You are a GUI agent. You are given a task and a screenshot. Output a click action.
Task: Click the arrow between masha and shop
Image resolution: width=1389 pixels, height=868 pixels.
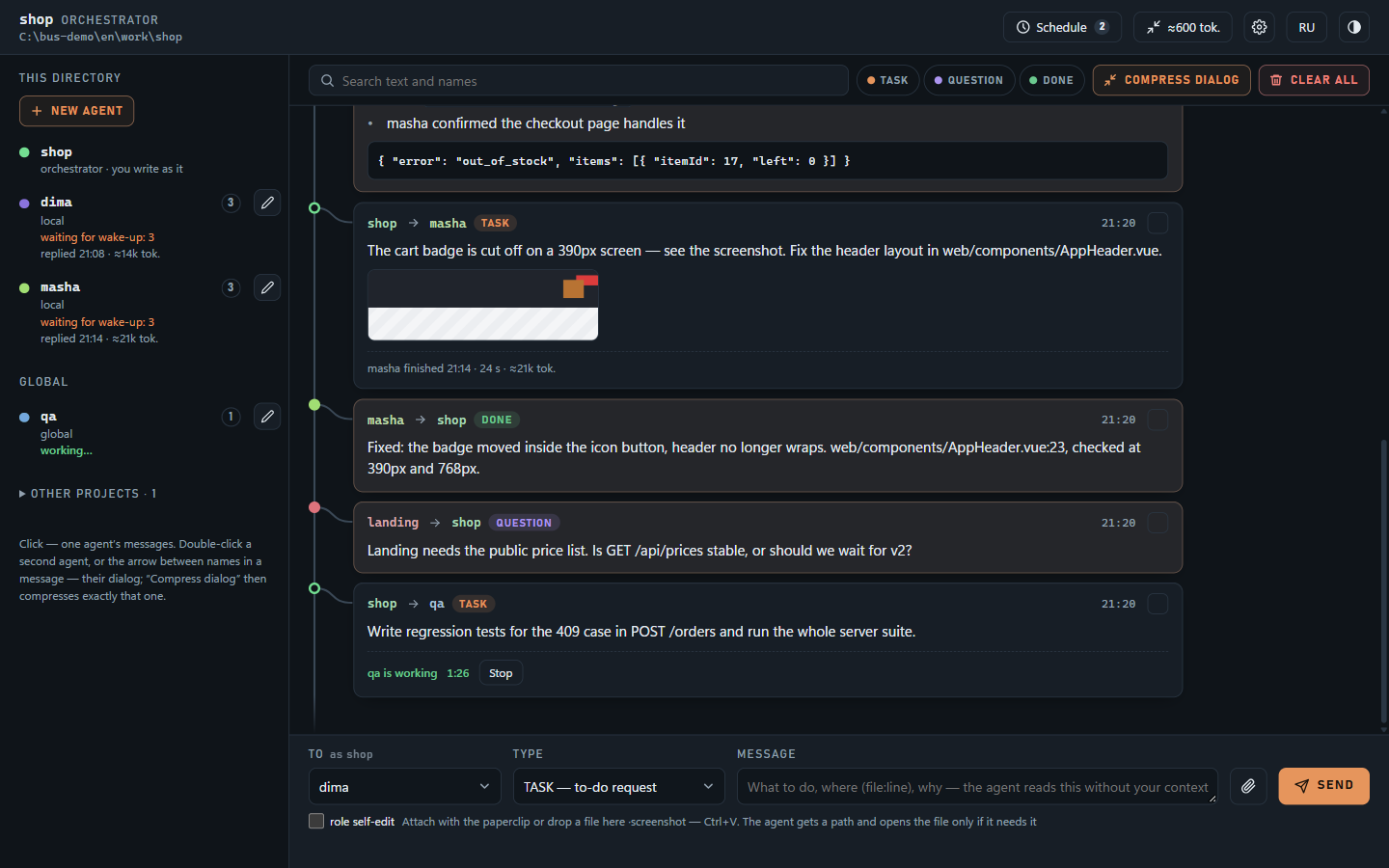point(421,420)
